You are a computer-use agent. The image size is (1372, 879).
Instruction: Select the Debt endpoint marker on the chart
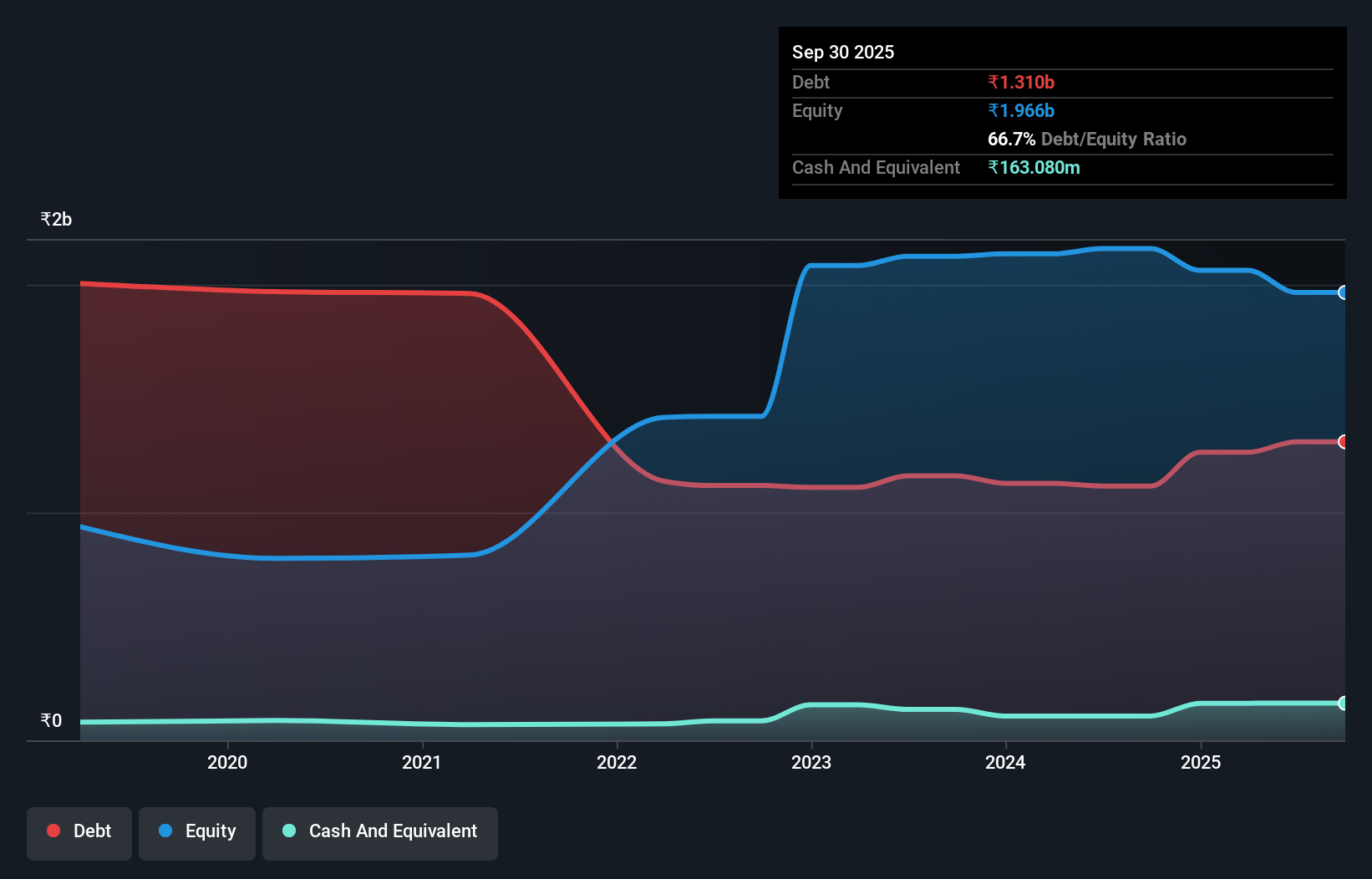click(x=1343, y=442)
